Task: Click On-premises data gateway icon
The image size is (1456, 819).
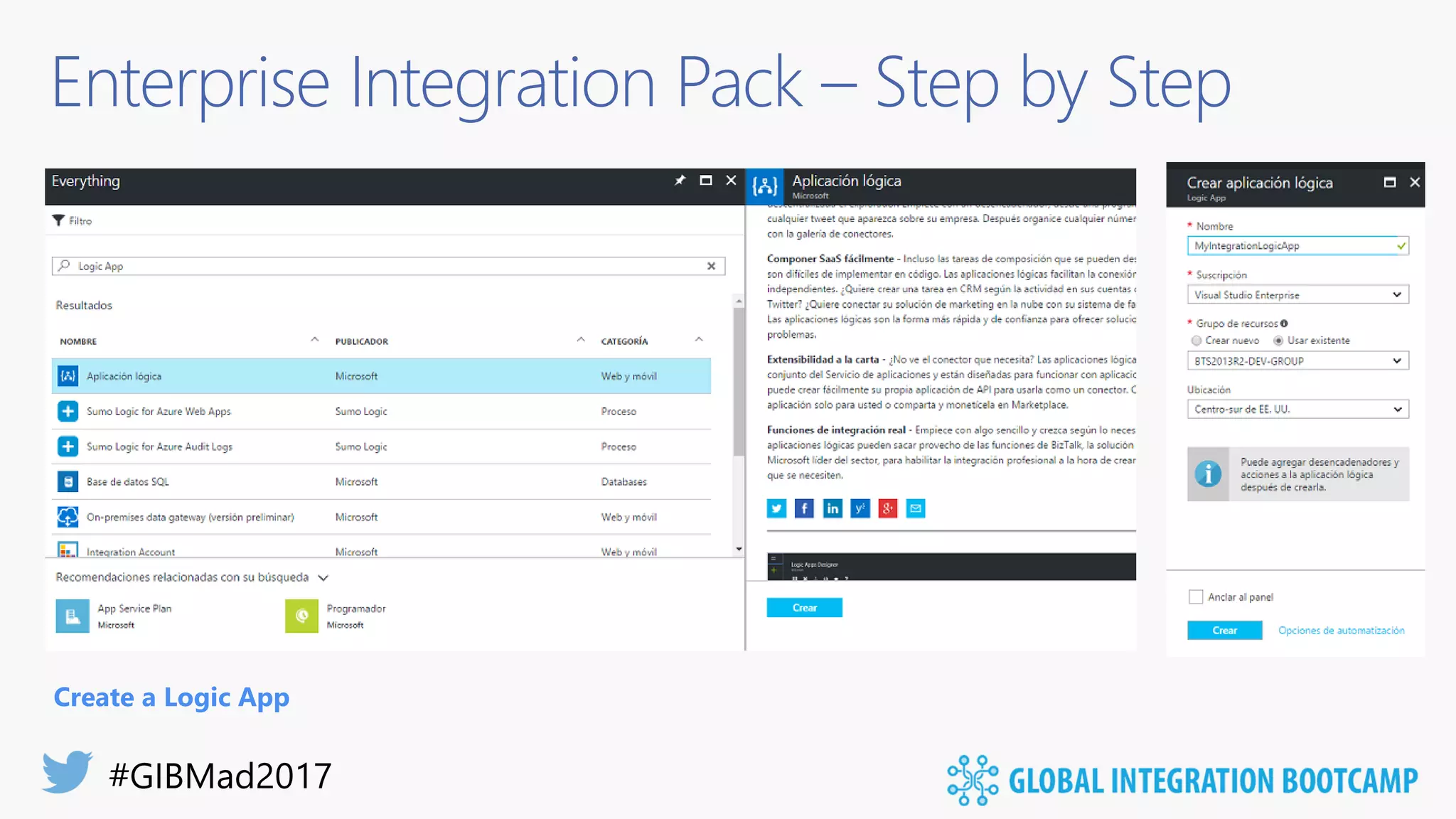Action: coord(68,517)
